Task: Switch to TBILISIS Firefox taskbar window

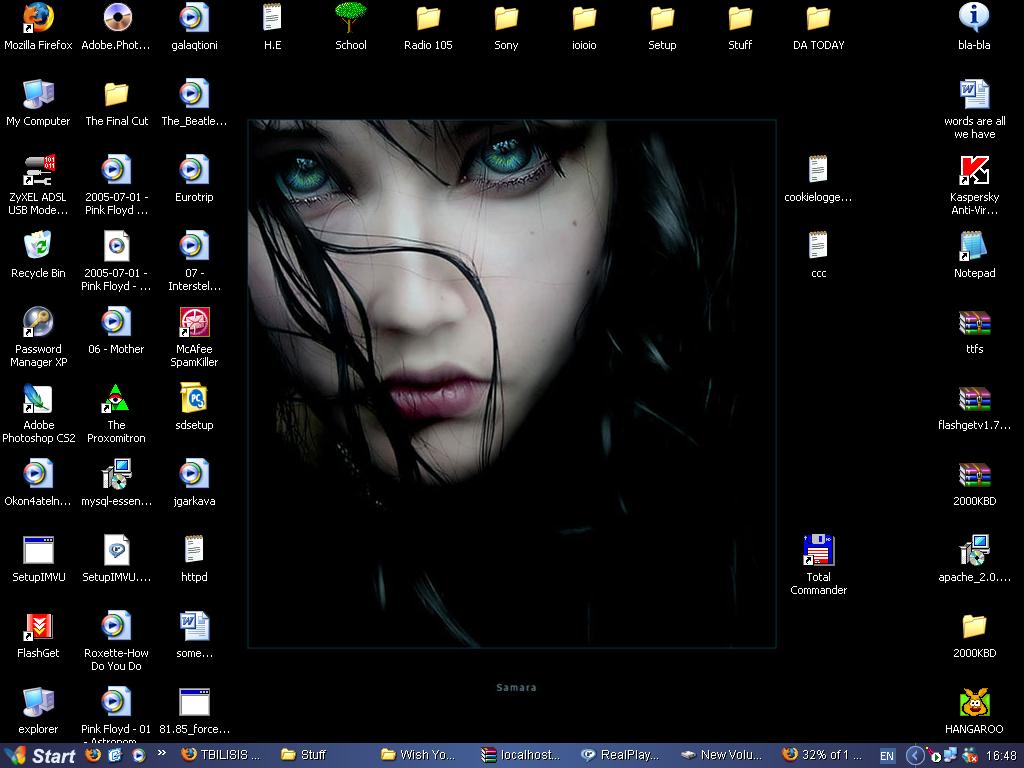Action: point(222,755)
